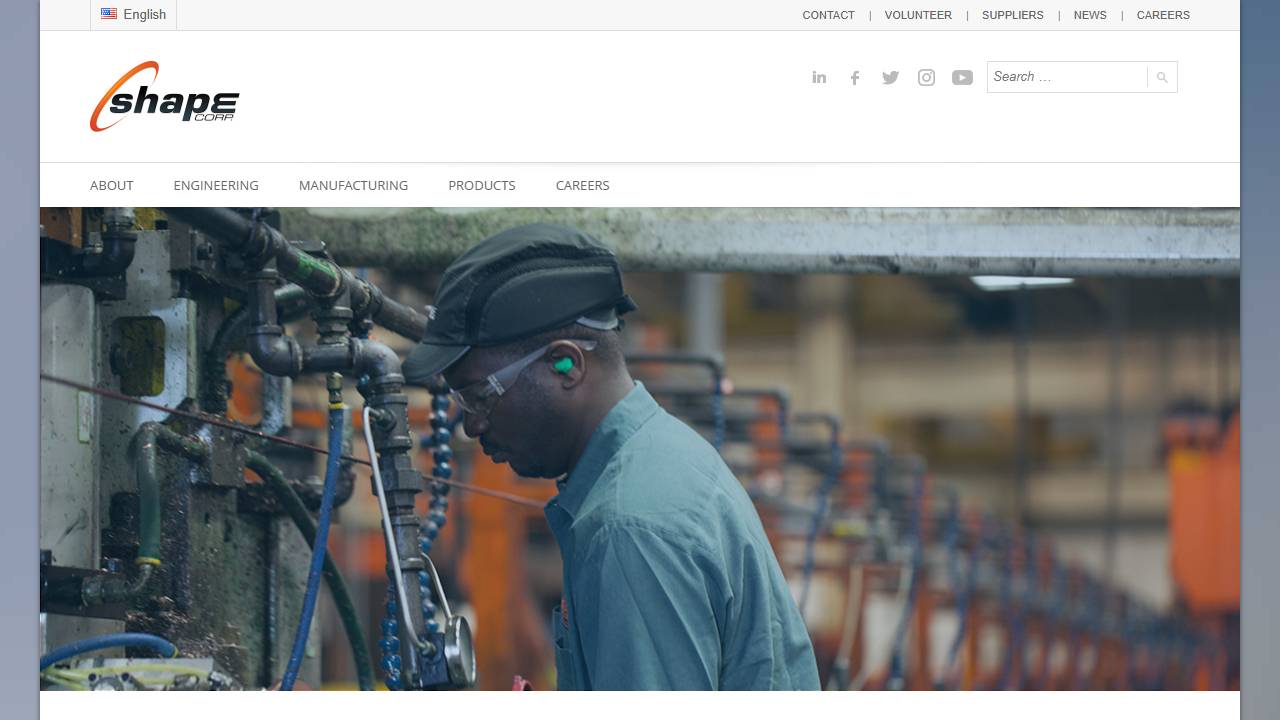Click the search magnifier button
This screenshot has width=1280, height=720.
(x=1160, y=76)
